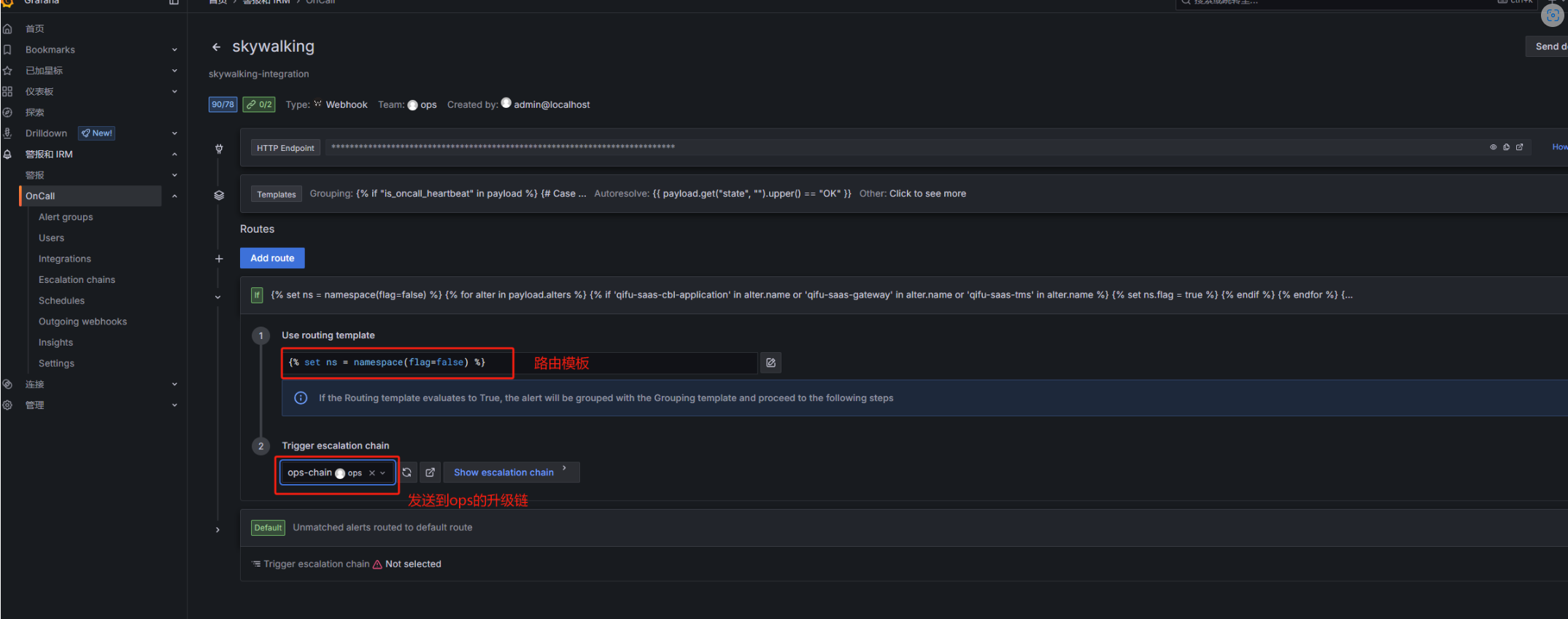Collapse the first route with its chevron
Image resolution: width=1568 pixels, height=619 pixels.
(x=217, y=297)
